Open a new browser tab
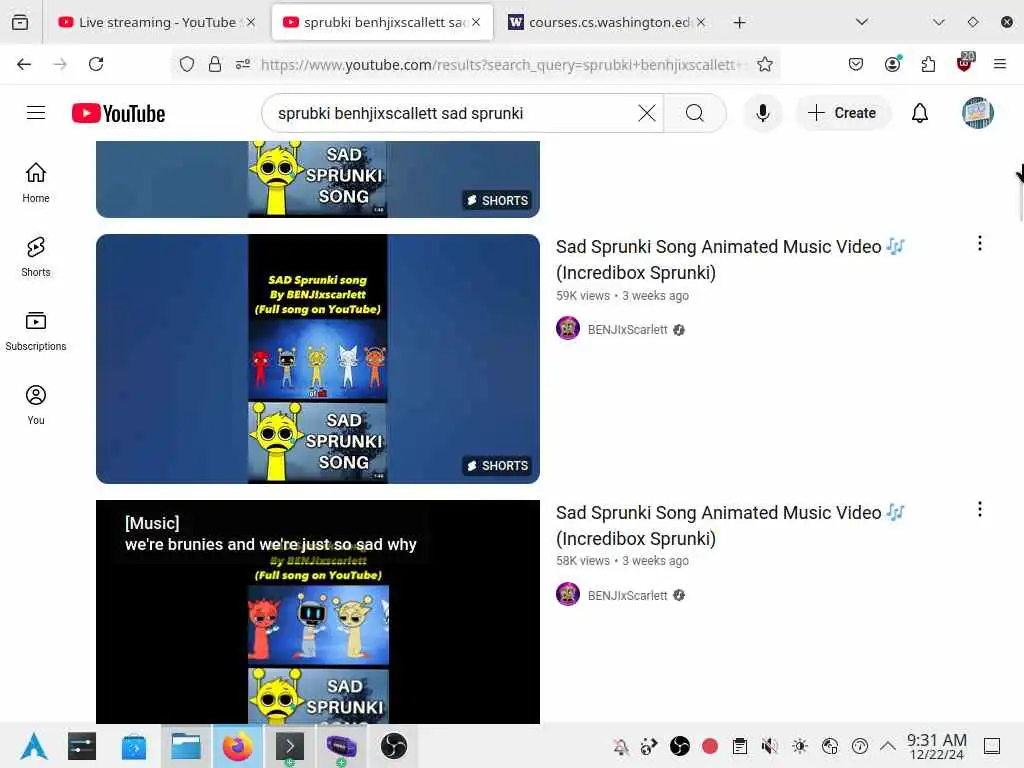The image size is (1024, 768). tap(739, 23)
